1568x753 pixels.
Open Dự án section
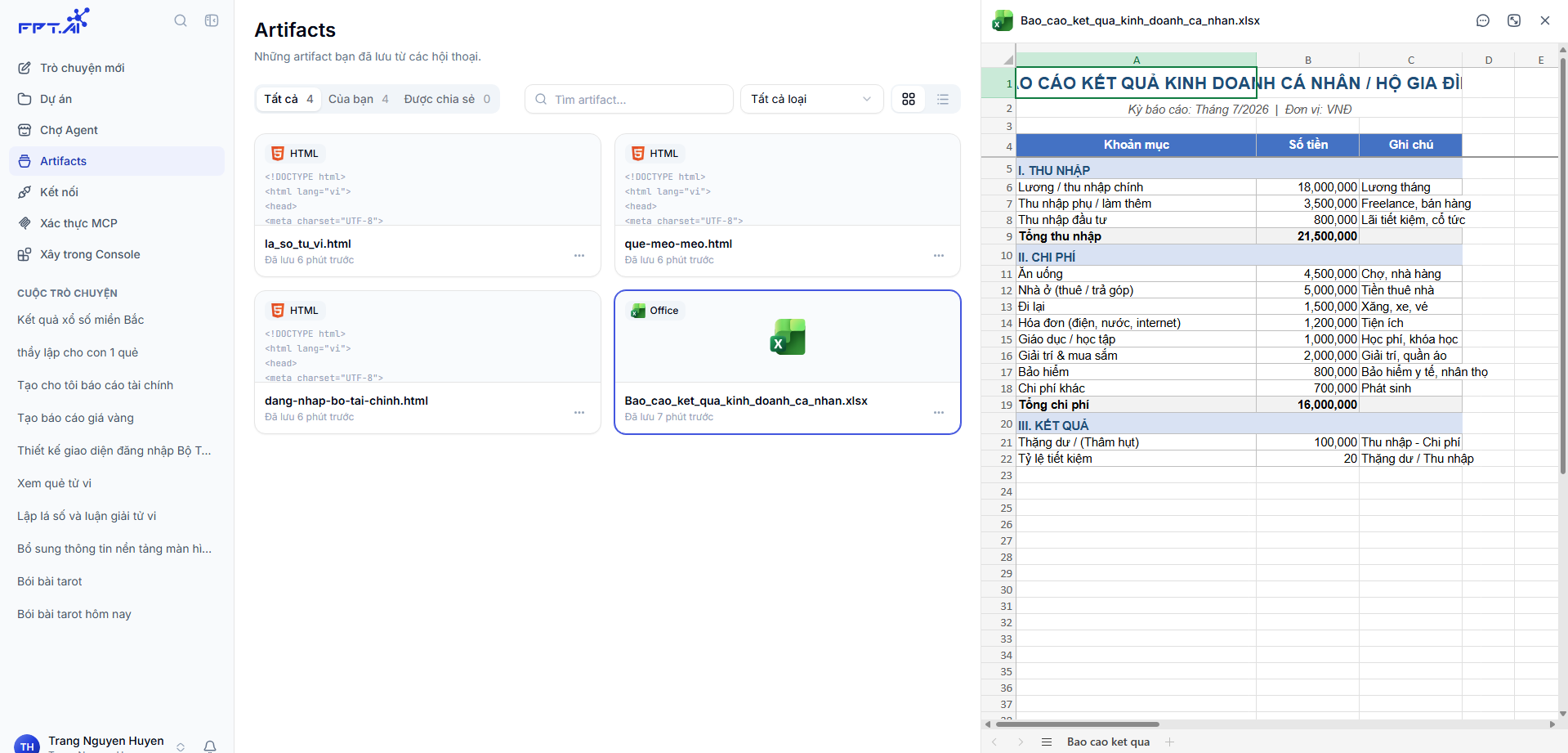pyautogui.click(x=117, y=99)
